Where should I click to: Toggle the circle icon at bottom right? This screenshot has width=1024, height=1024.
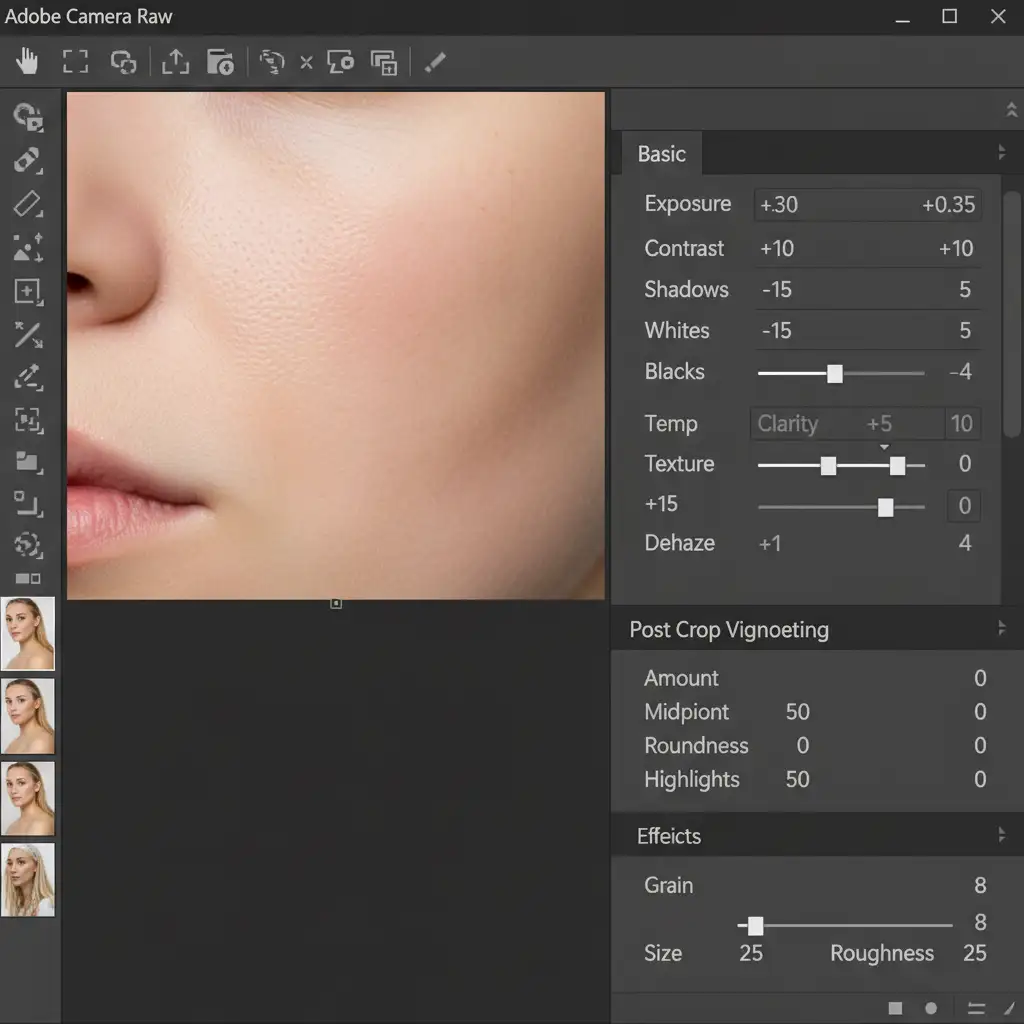tap(931, 1008)
